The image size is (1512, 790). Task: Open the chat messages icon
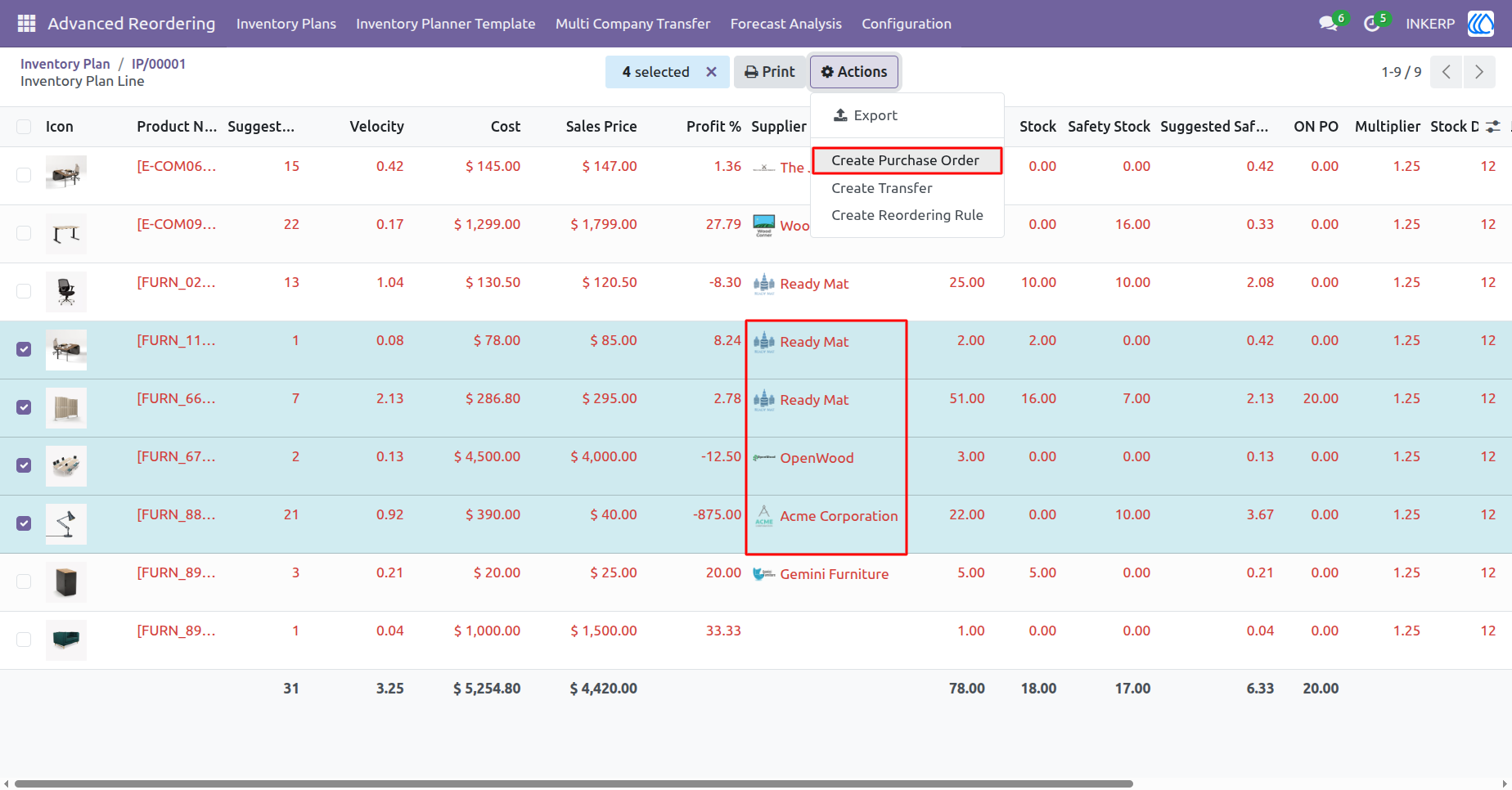pos(1329,24)
